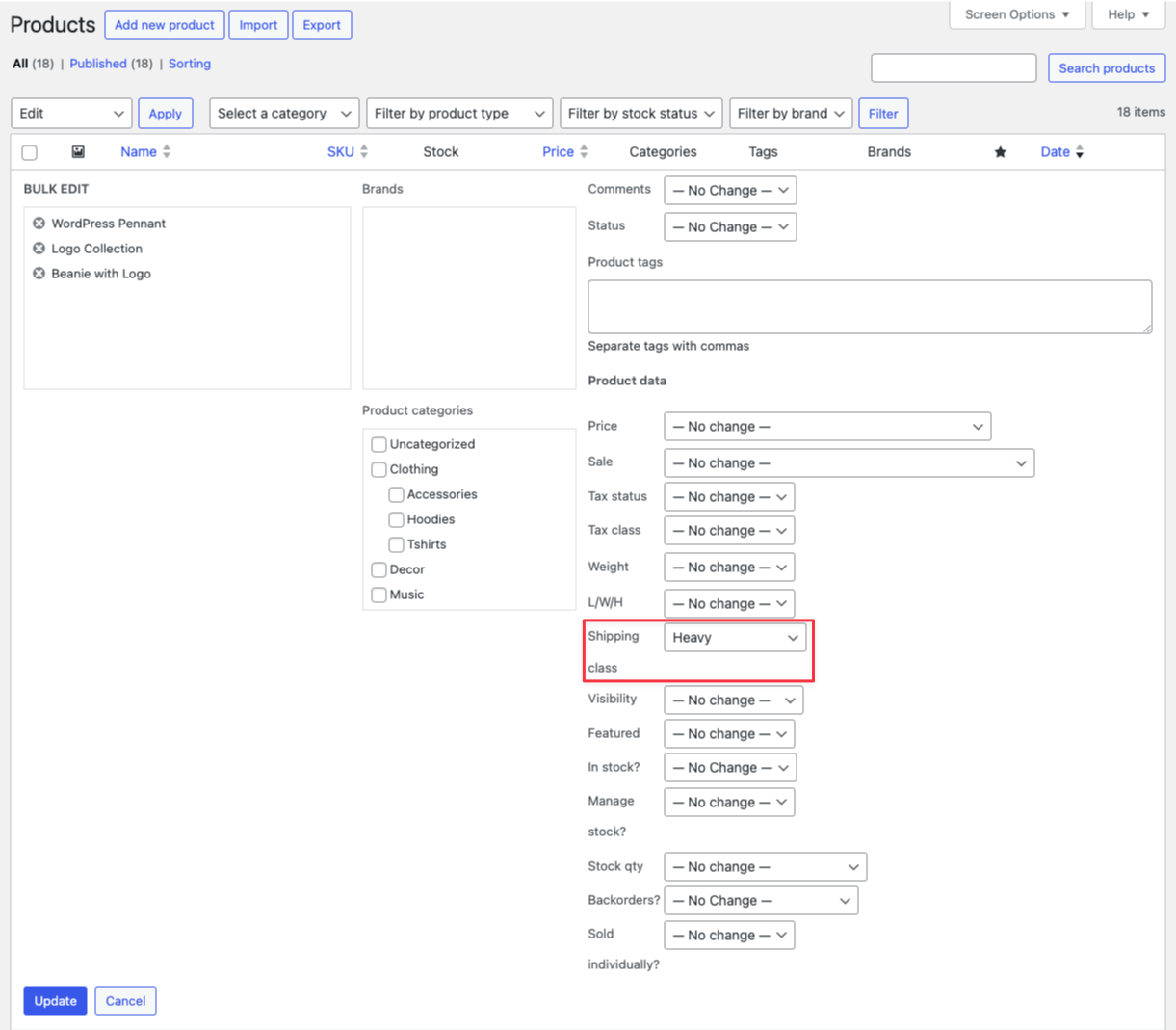Viewport: 1176px width, 1030px height.
Task: Toggle the select-all products checkbox
Action: 29,152
